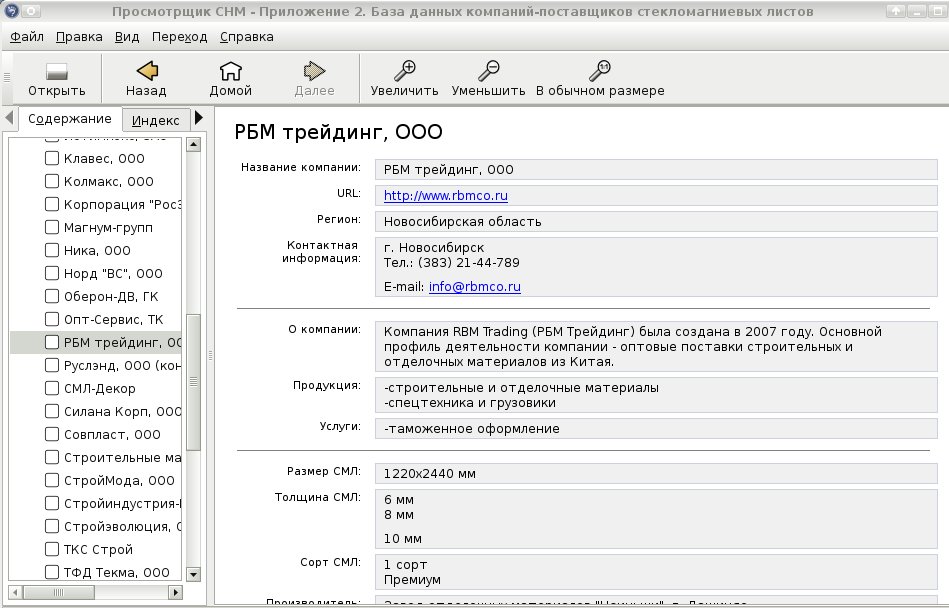Image resolution: width=949 pixels, height=608 pixels.
Task: Click the pane splitter handle
Action: (210, 356)
